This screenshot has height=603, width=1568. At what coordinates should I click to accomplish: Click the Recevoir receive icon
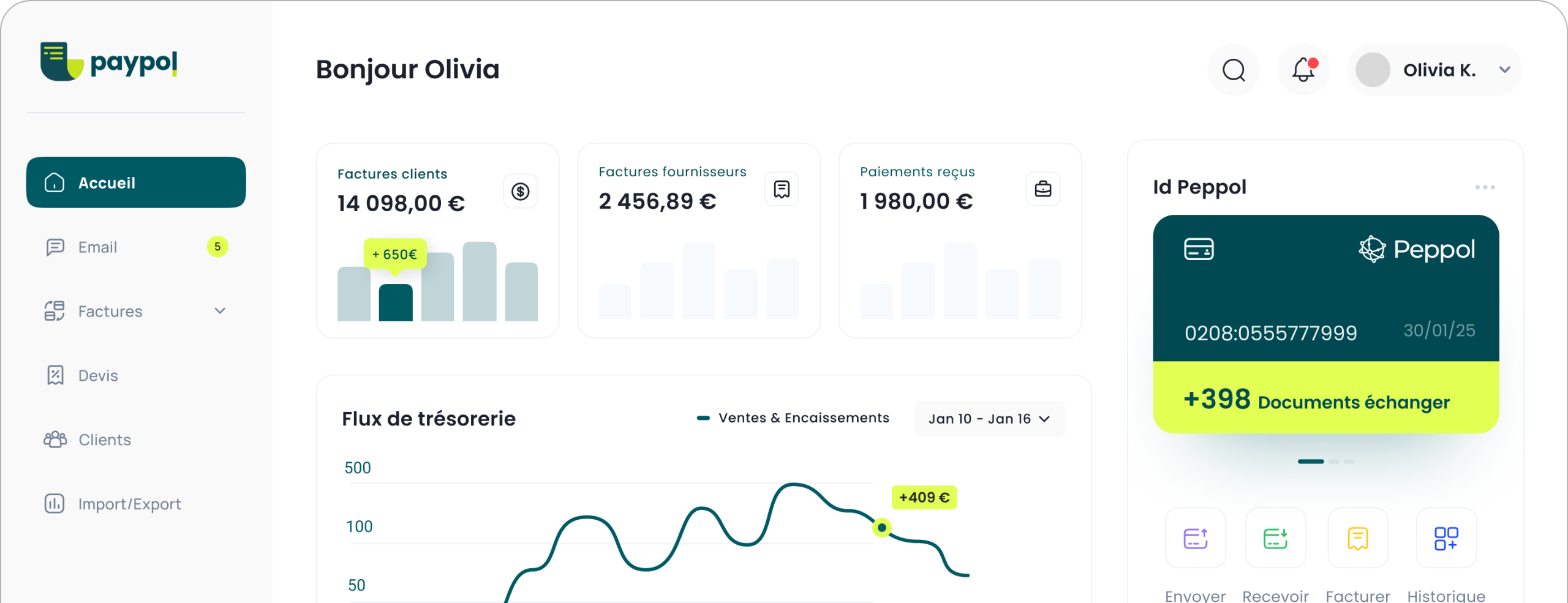pos(1275,538)
